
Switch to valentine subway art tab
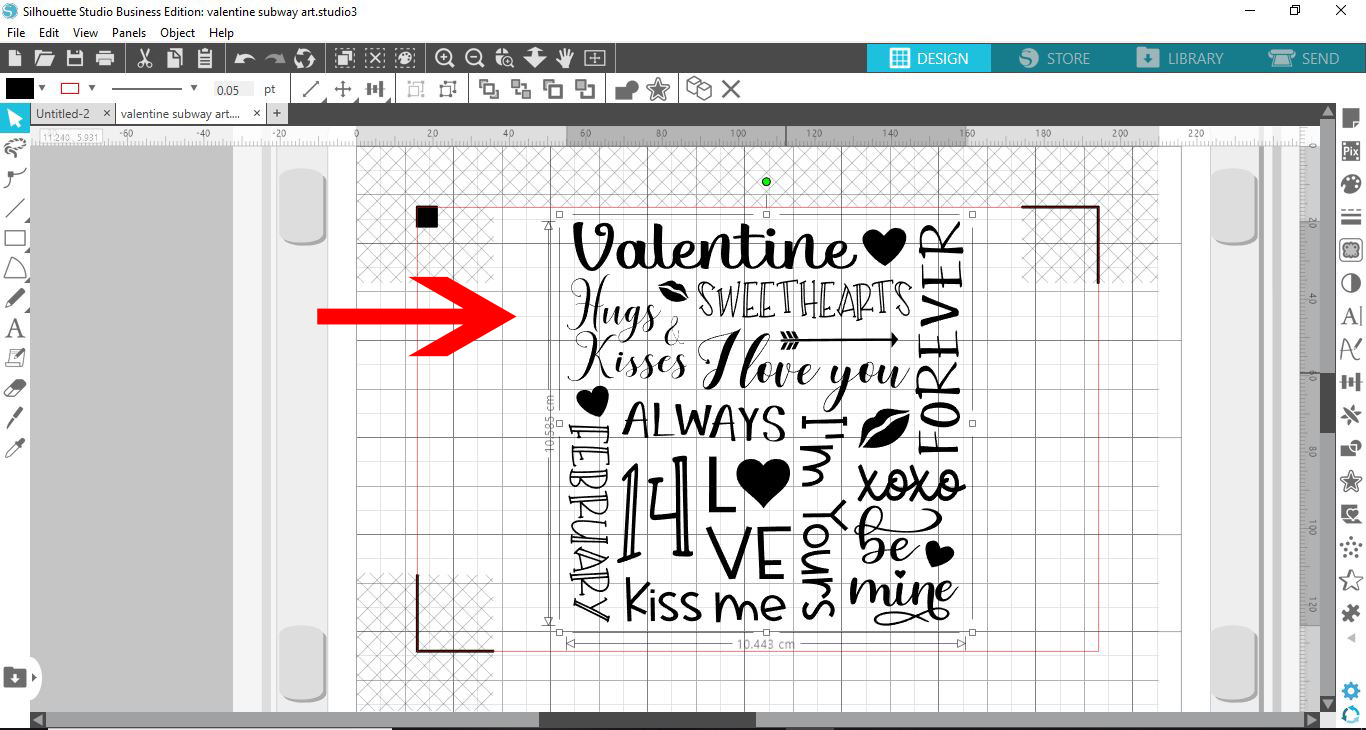click(180, 114)
